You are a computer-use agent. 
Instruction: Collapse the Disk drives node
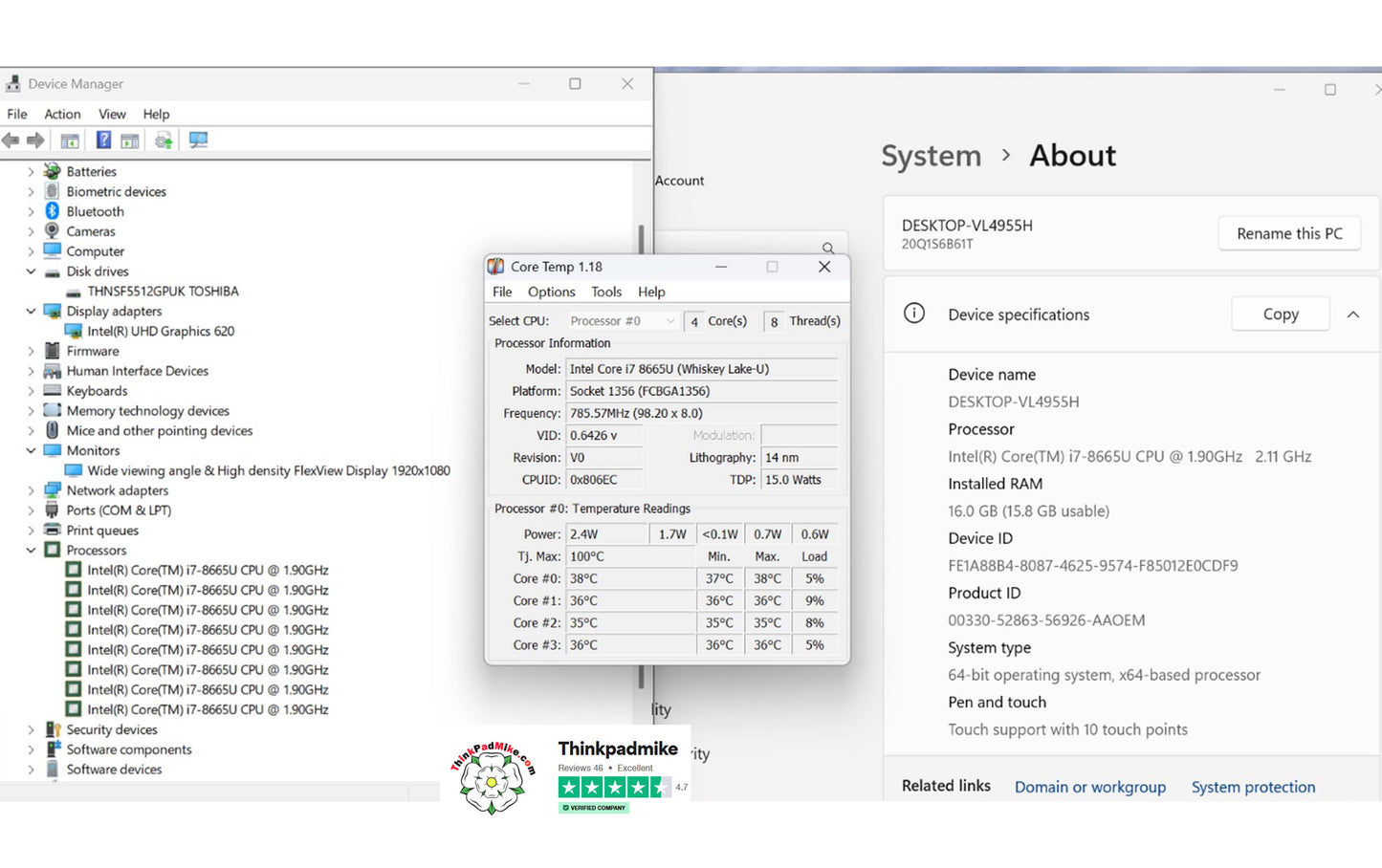point(31,271)
